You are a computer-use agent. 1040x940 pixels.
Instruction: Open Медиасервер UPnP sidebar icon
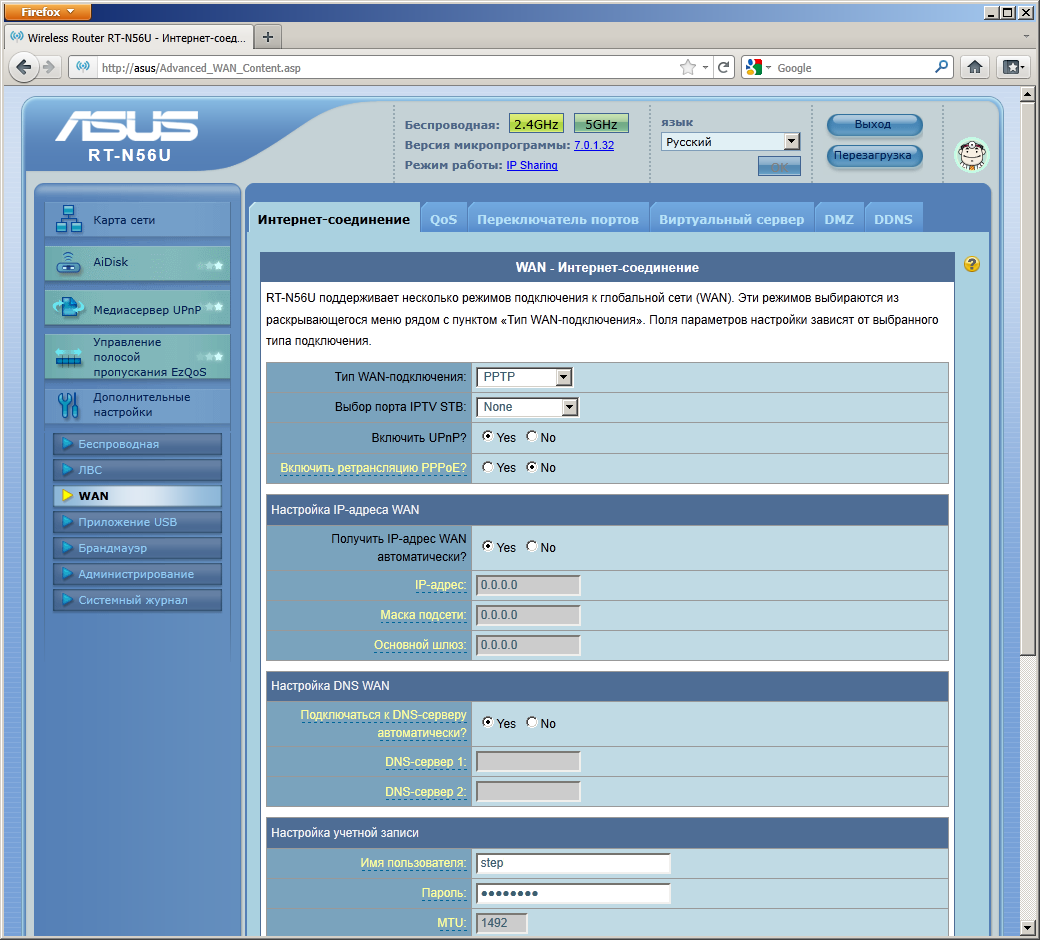coord(68,306)
